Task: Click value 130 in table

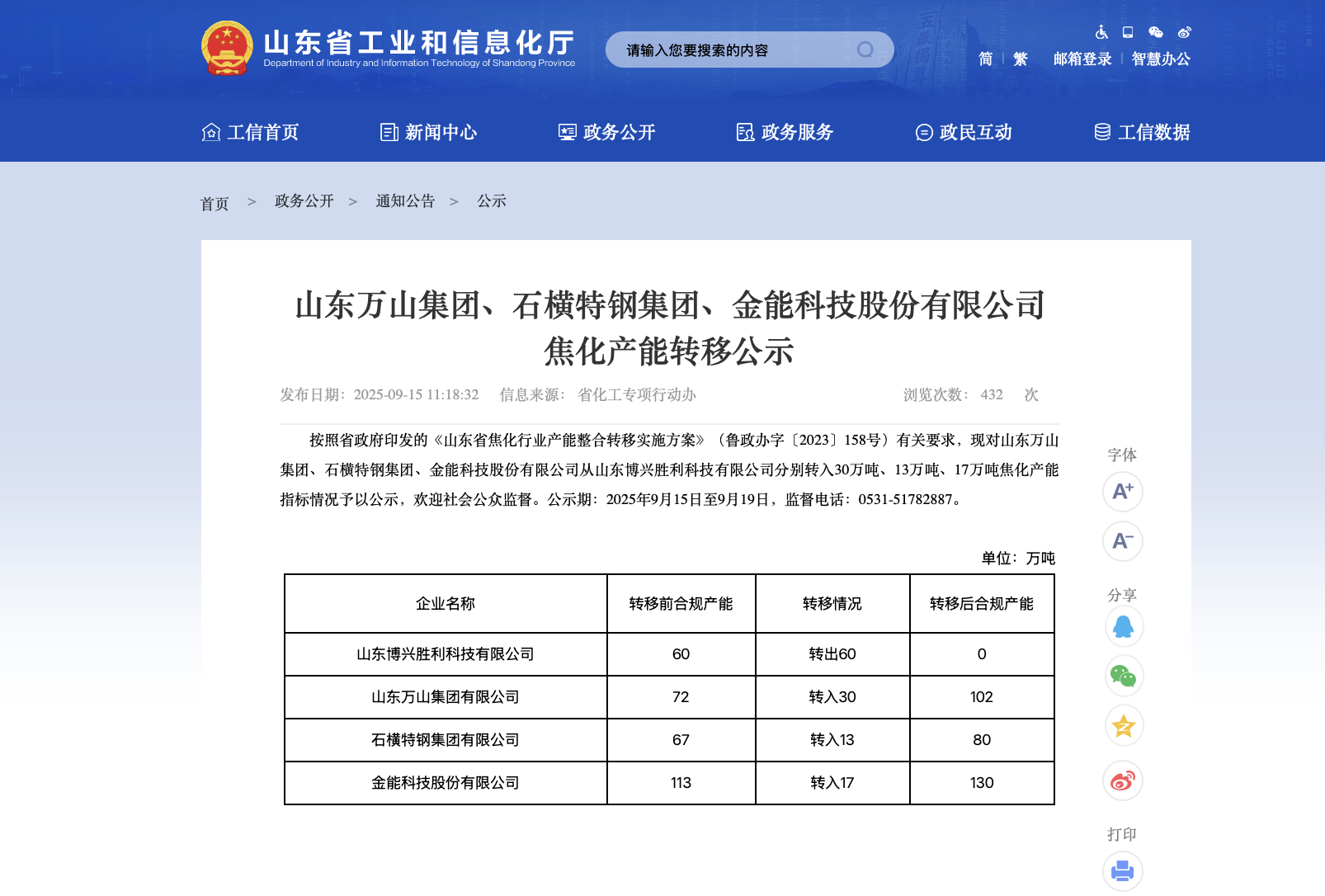Action: [982, 783]
